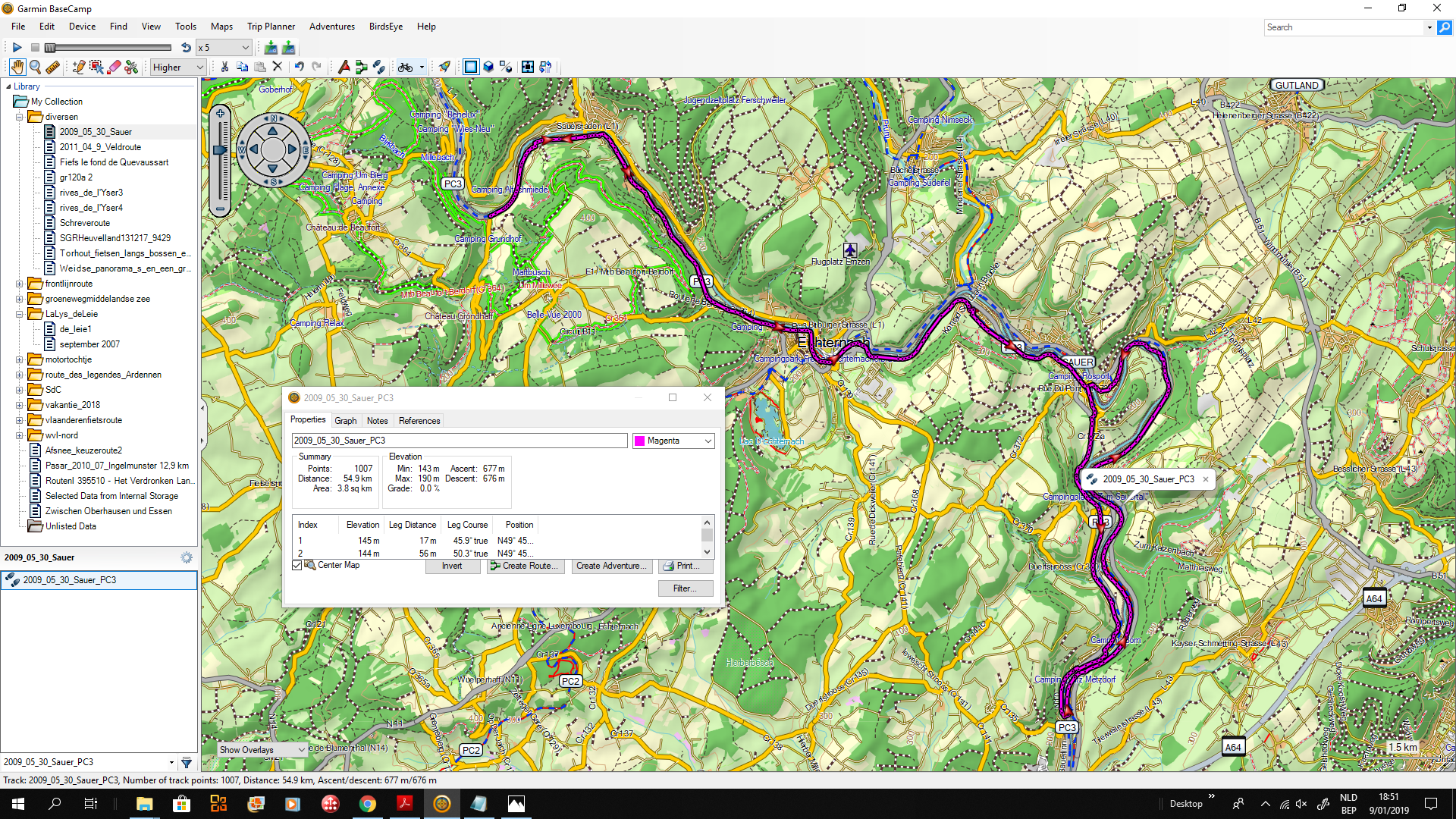
Task: Collapse the Library tree root
Action: coord(8,86)
